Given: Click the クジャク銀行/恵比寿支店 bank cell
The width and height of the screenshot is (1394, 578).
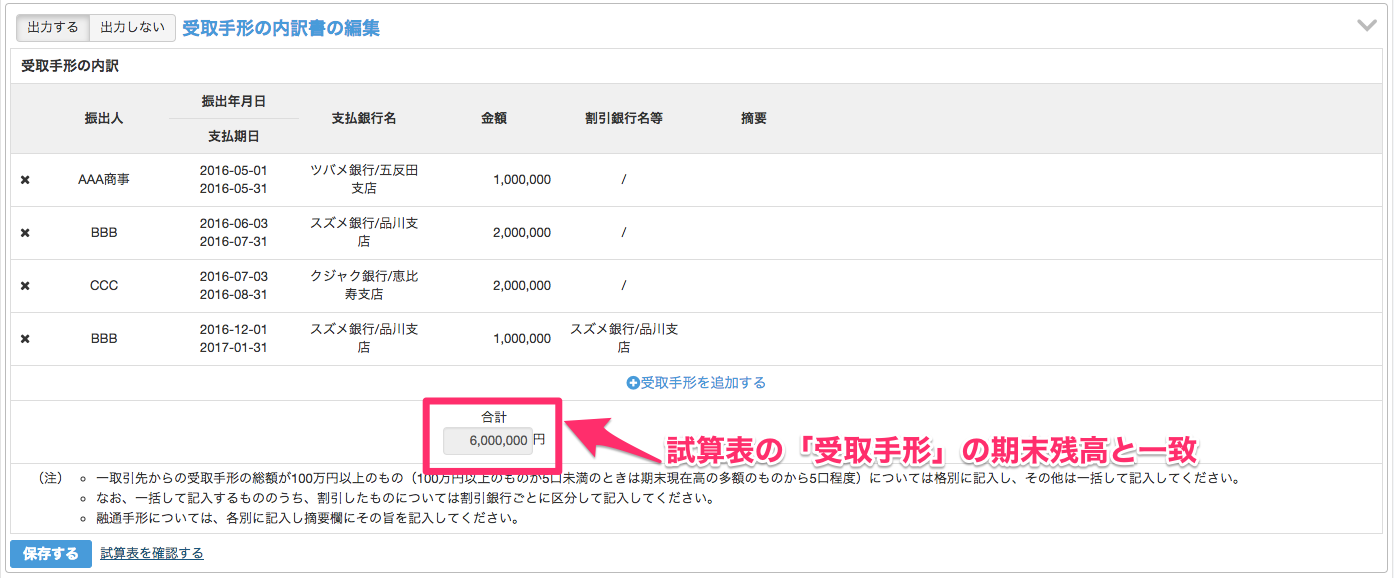Looking at the screenshot, I should point(364,286).
